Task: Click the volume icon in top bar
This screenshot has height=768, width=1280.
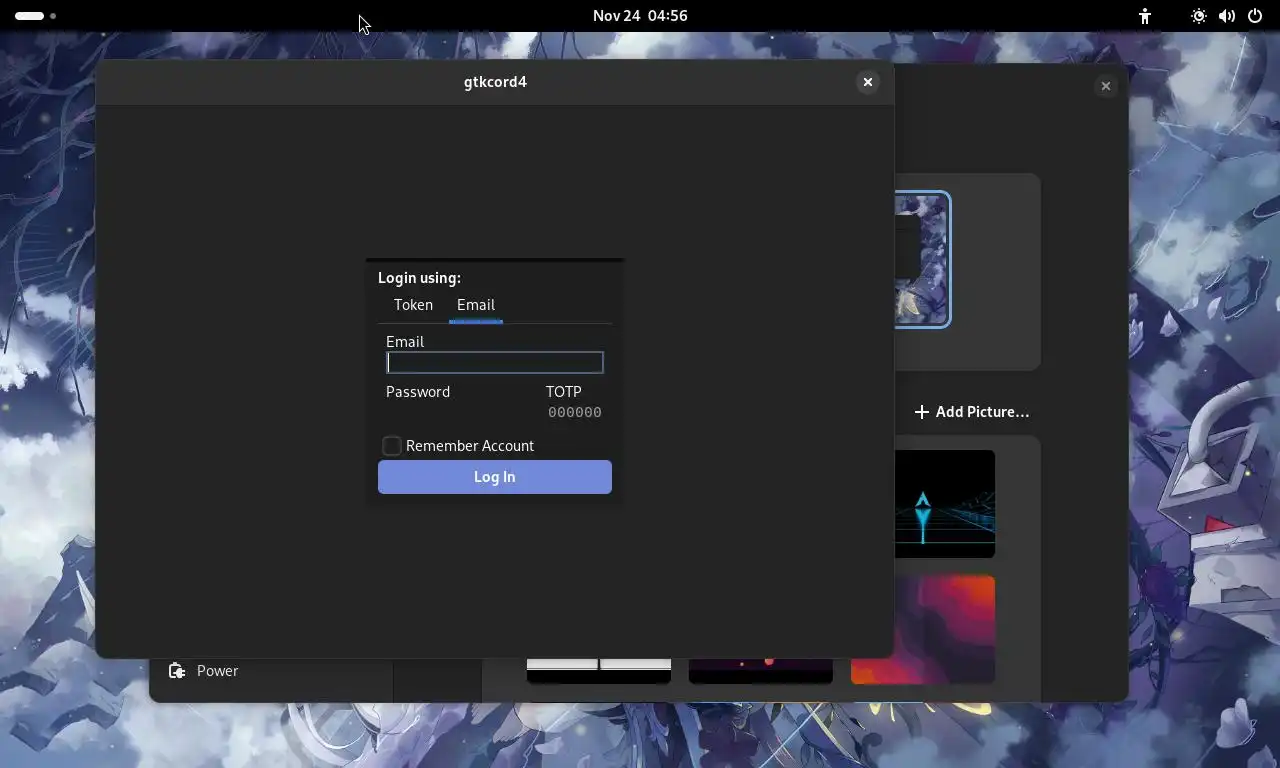Action: point(1227,16)
